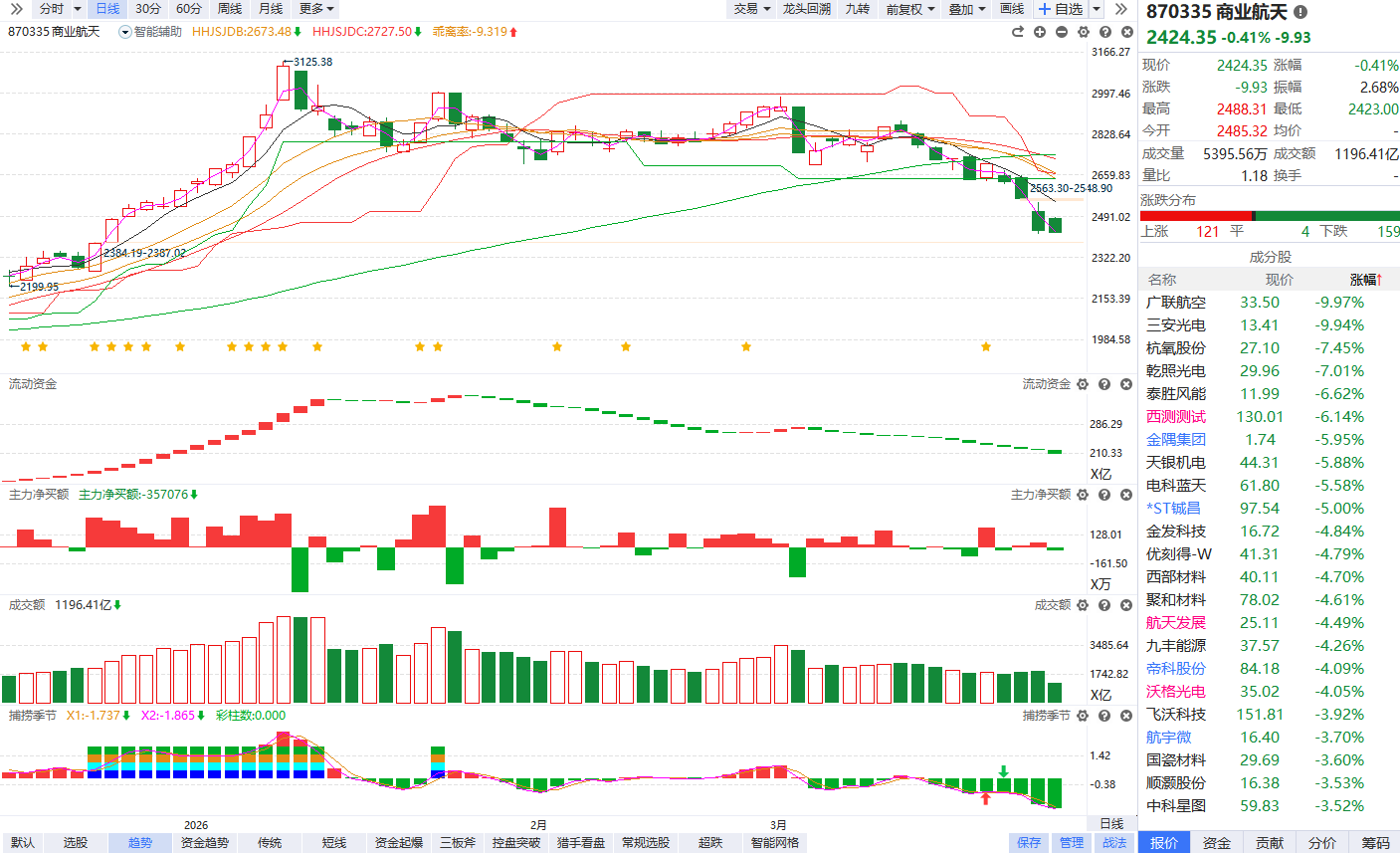Switch chart period to 30分
This screenshot has width=1400, height=853.
(x=148, y=9)
